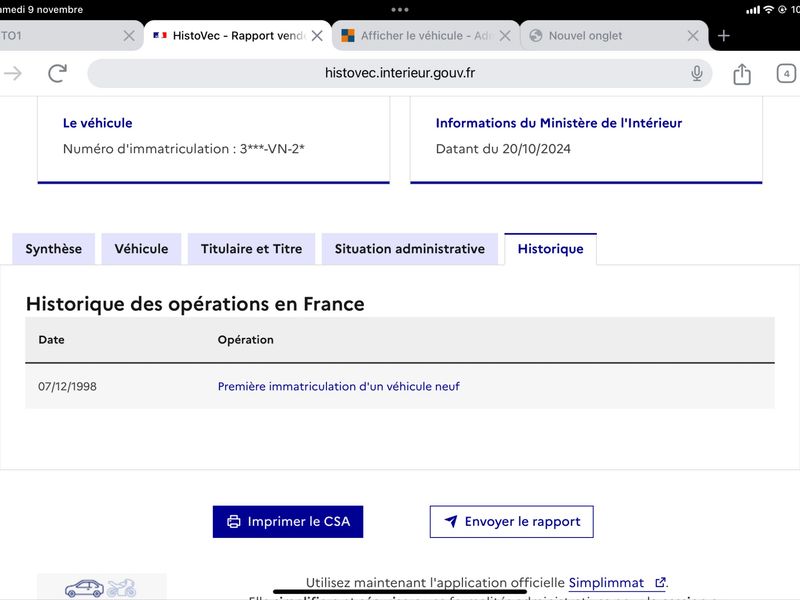Open the Véhicule tab
Image resolution: width=800 pixels, height=600 pixels.
[x=141, y=249]
